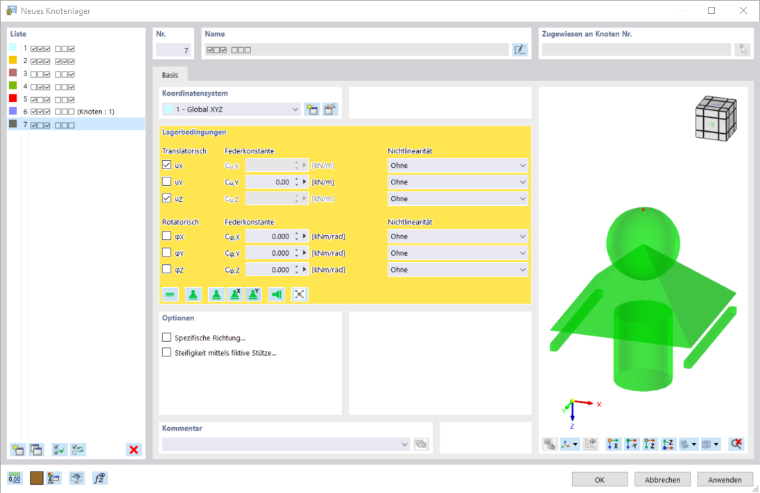Viewport: 760px width, 493px height.
Task: Click the Zugewiesen an Knoten Nr. field
Action: click(636, 49)
